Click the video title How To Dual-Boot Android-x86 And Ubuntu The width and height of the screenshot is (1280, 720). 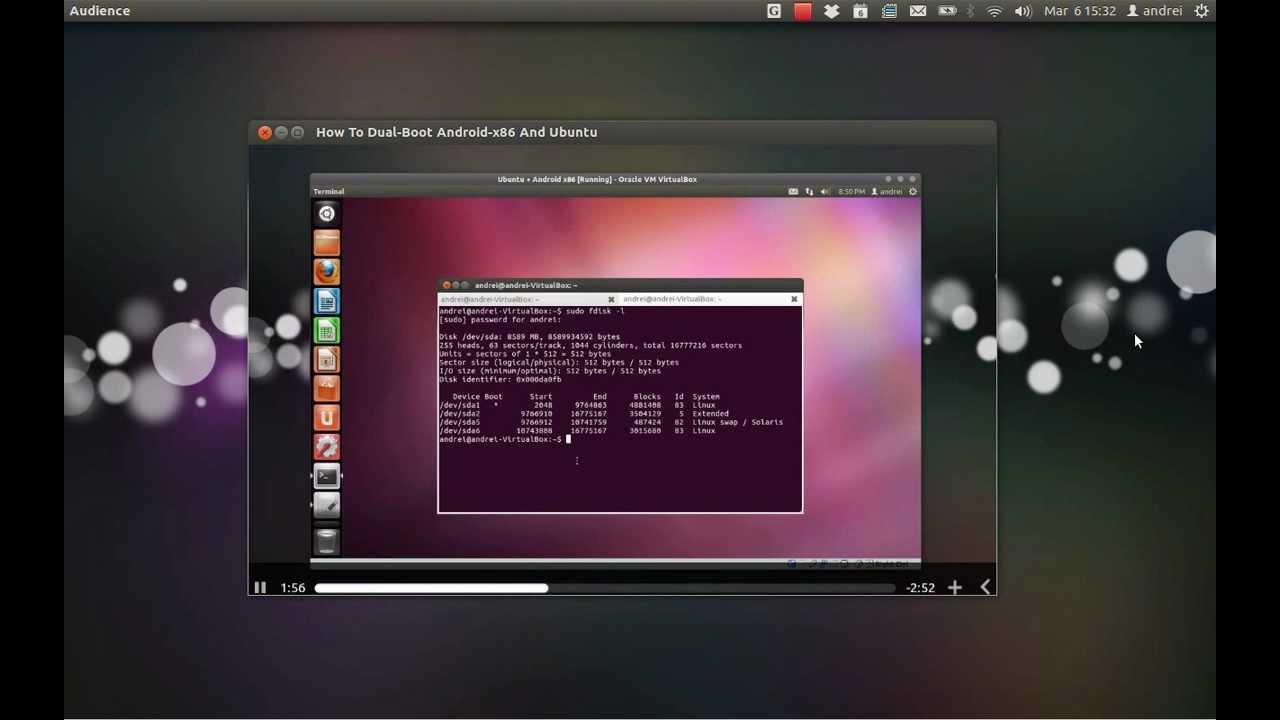(456, 132)
